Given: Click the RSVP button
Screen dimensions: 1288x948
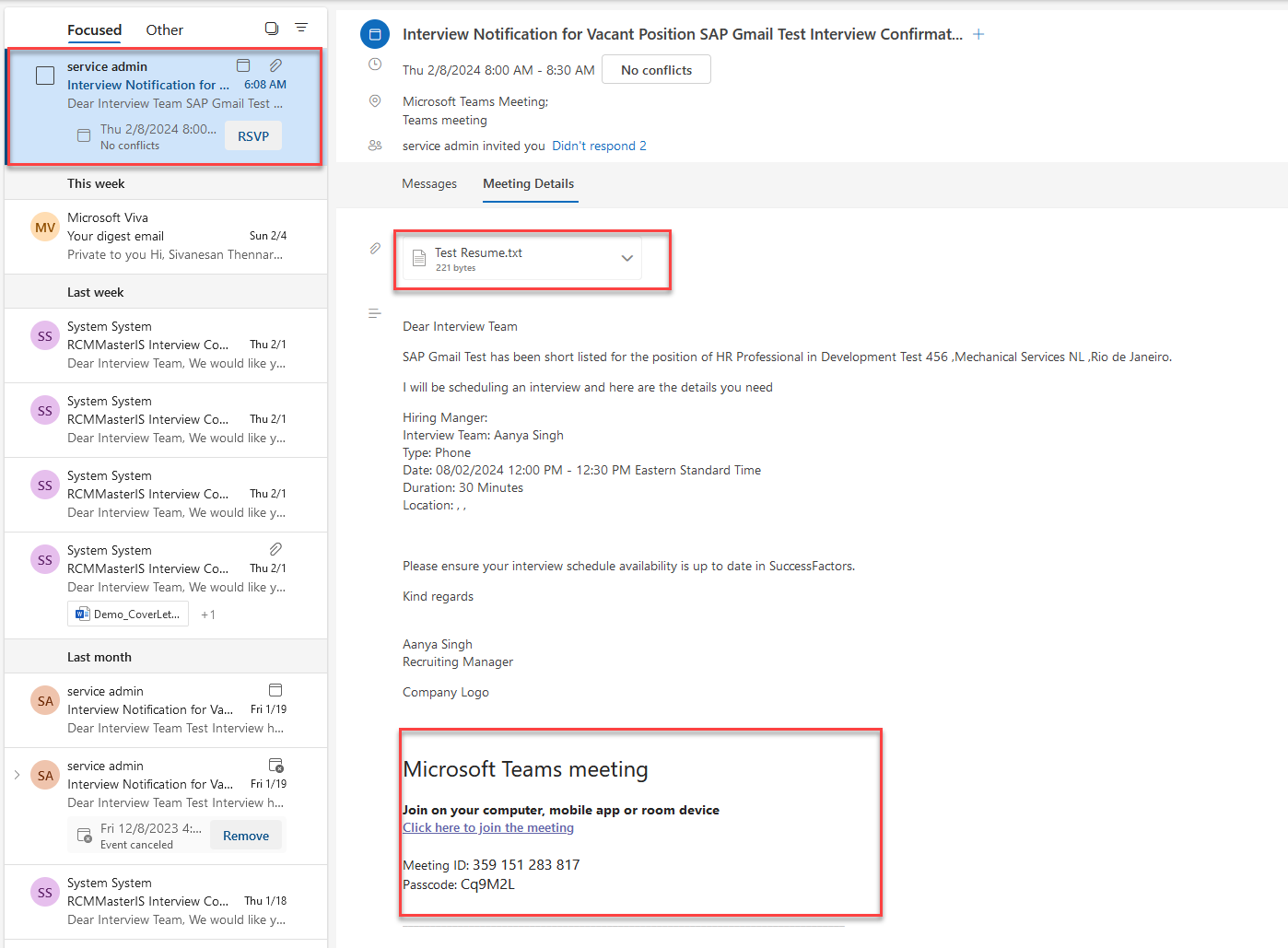Looking at the screenshot, I should [253, 136].
